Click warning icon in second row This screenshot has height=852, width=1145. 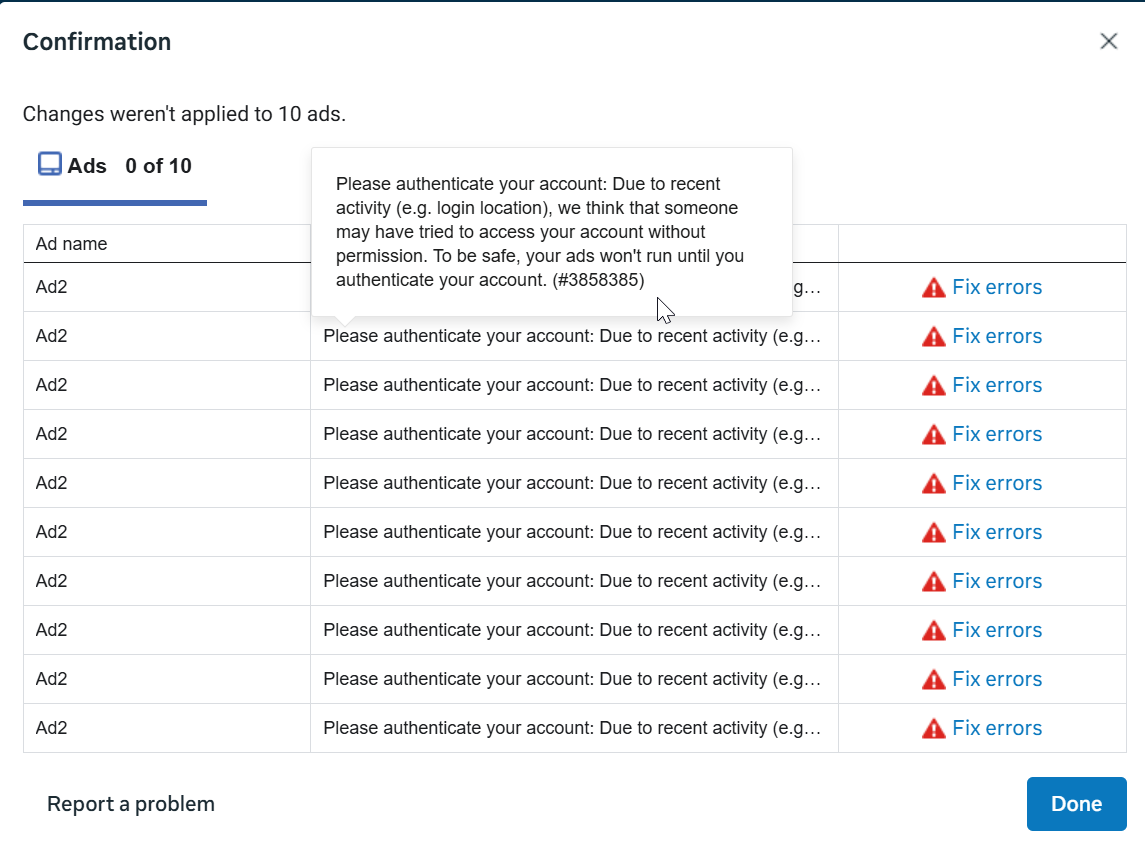coord(933,337)
